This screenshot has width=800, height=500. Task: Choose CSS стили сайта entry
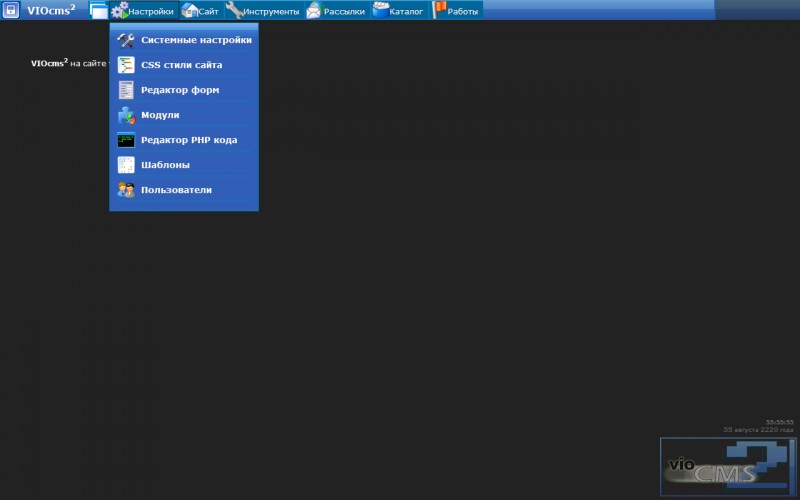184,65
